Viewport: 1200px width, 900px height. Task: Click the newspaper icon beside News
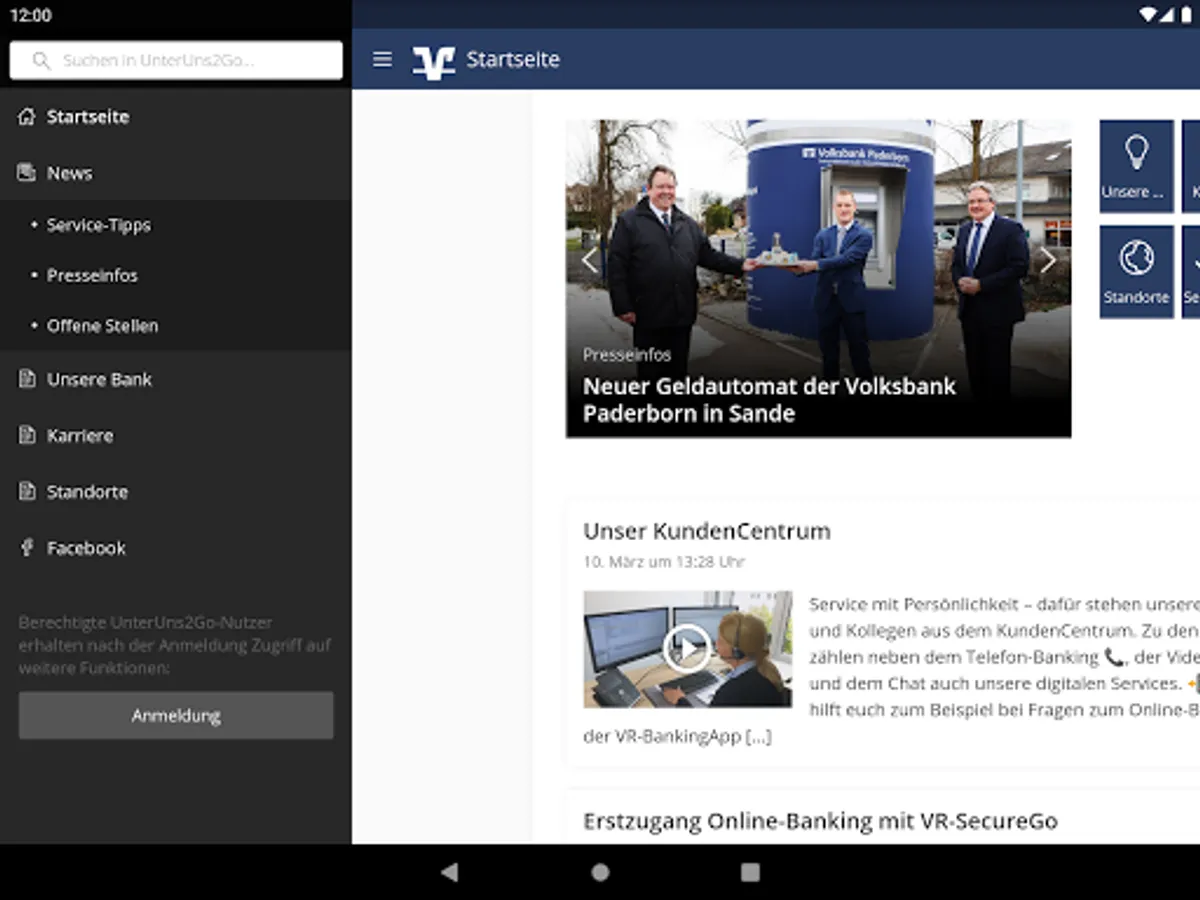click(x=27, y=172)
